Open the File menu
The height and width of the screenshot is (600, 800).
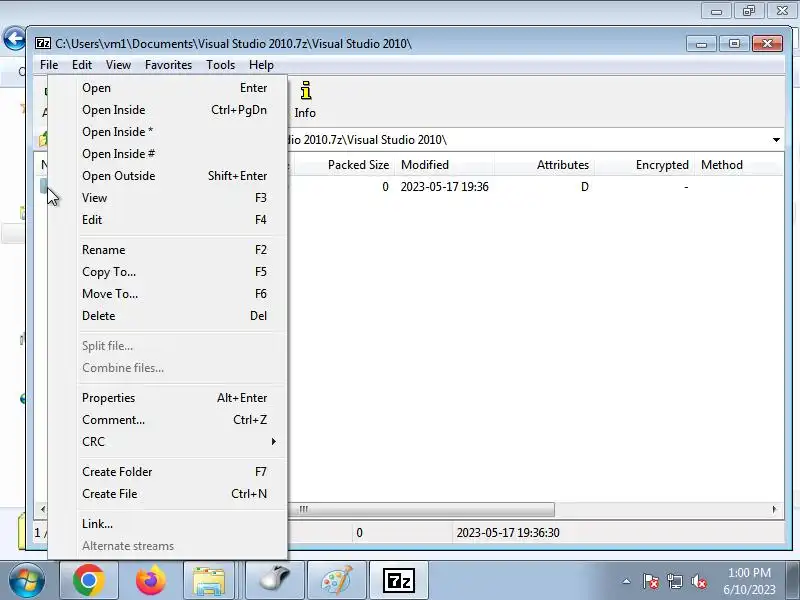tap(49, 65)
